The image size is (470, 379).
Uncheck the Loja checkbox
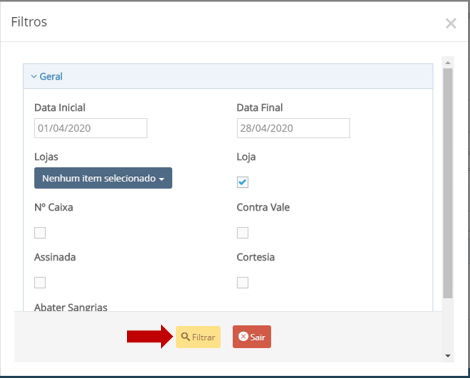243,182
